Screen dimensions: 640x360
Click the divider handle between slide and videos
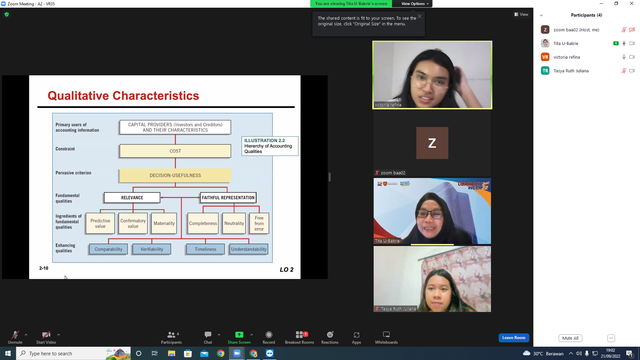coord(329,177)
